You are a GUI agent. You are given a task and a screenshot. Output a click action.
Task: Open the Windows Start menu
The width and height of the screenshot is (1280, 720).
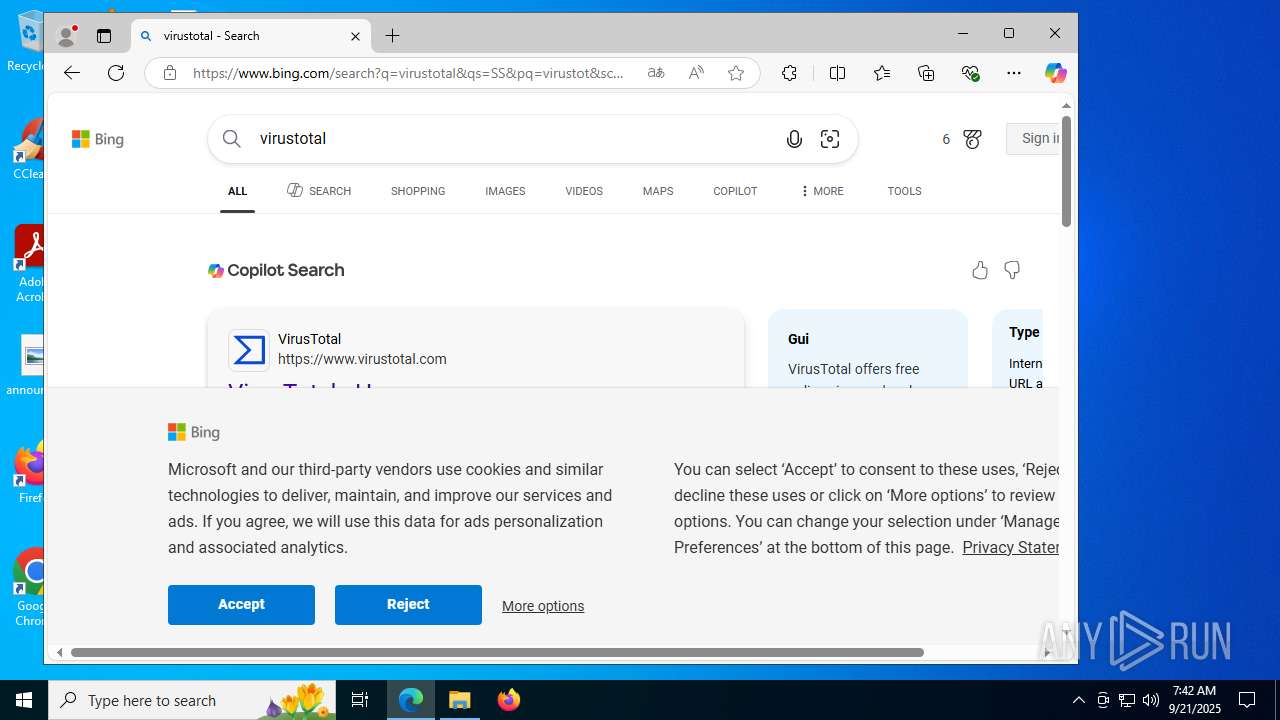pos(24,700)
